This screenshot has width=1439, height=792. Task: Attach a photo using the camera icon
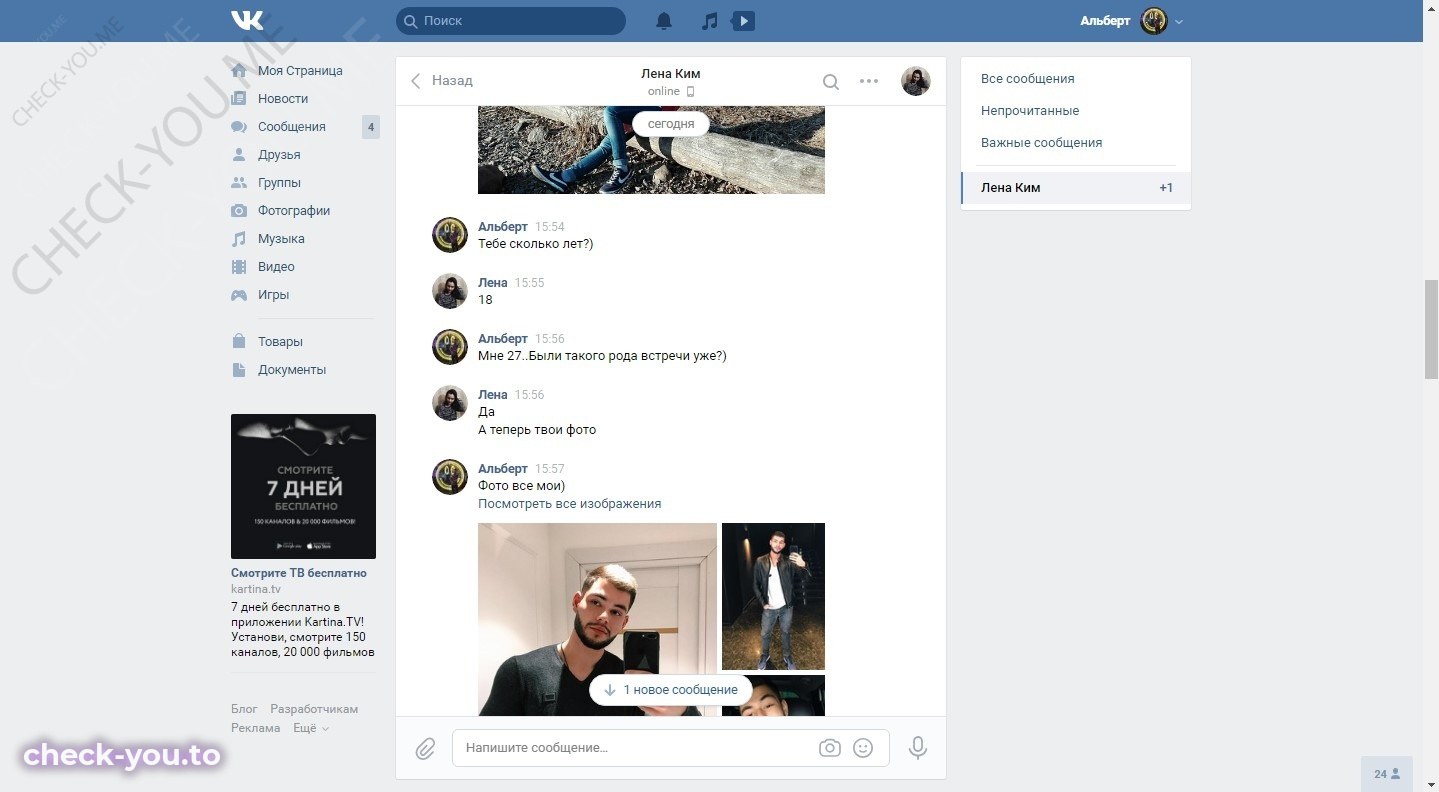(x=829, y=748)
